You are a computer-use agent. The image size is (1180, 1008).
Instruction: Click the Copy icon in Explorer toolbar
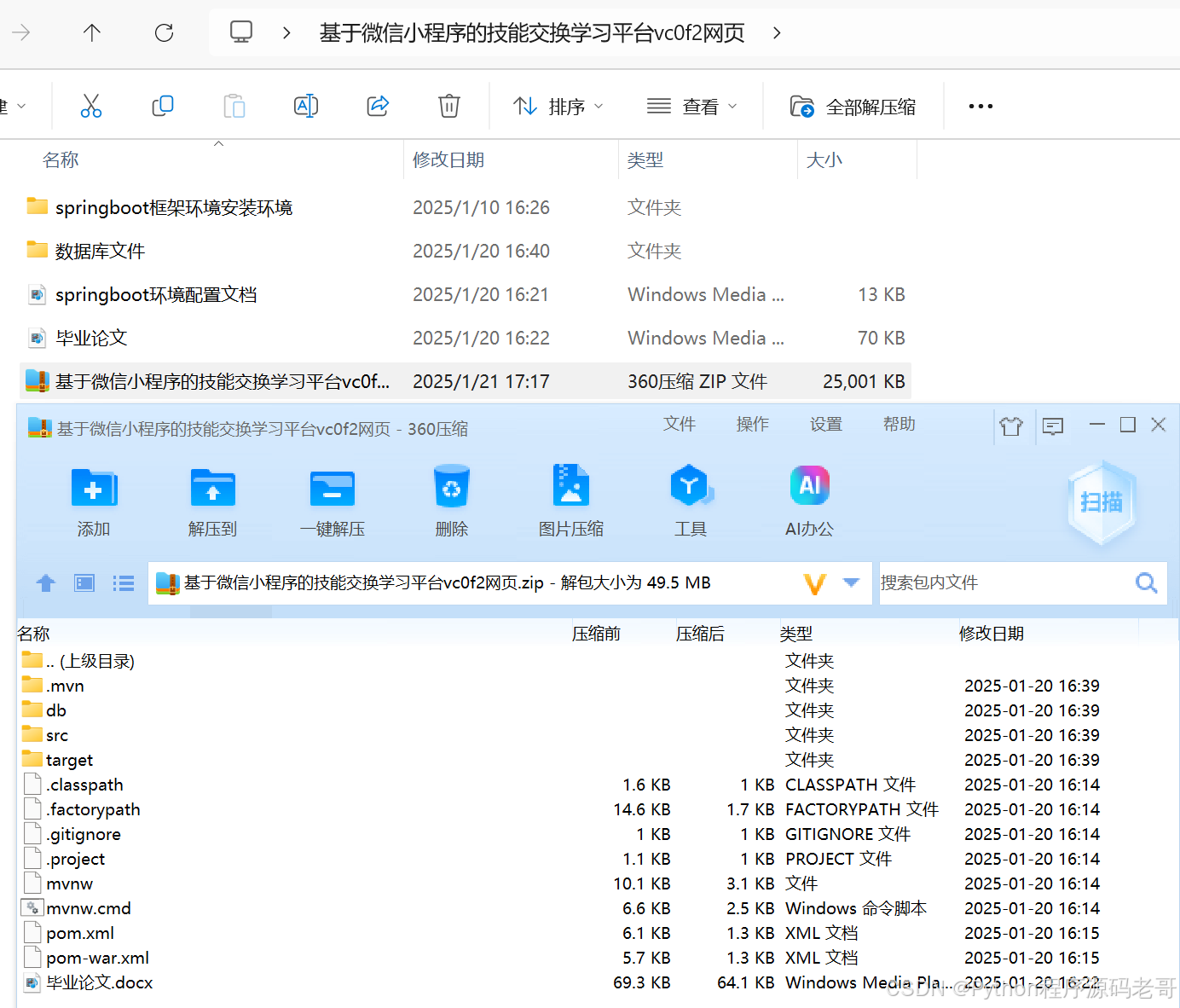tap(162, 106)
